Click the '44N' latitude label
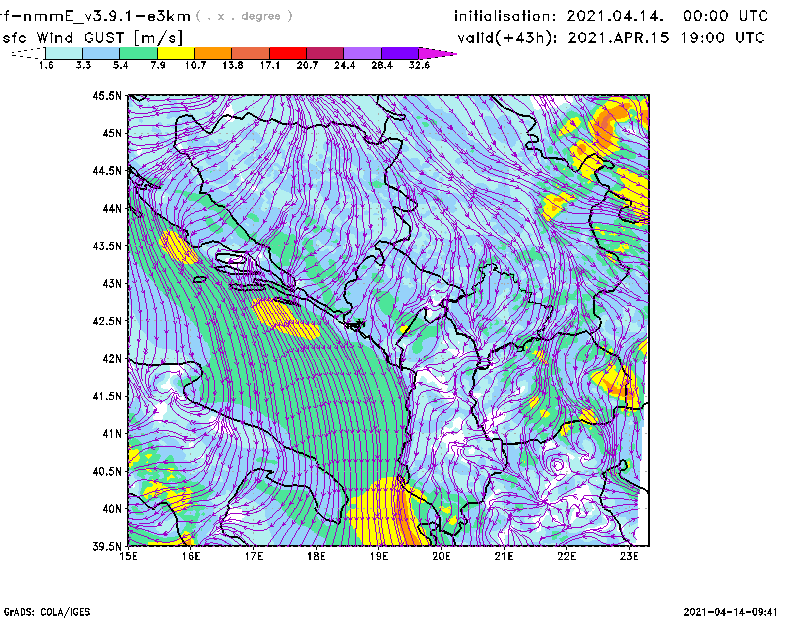 [x=112, y=208]
